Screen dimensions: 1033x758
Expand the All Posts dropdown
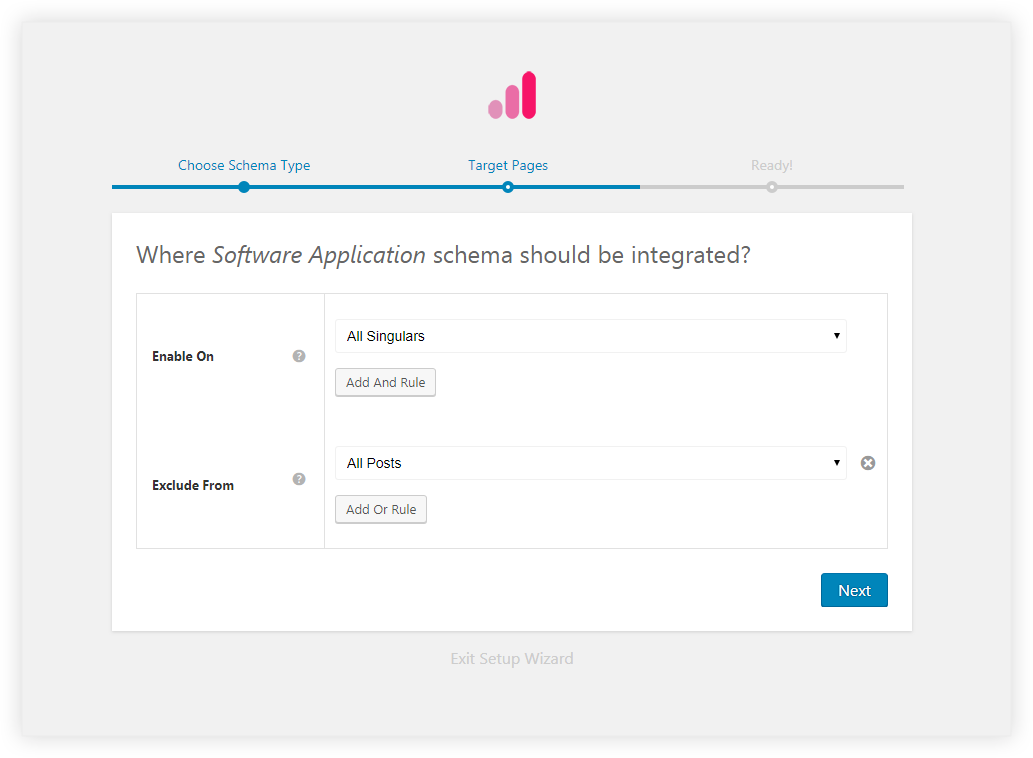point(590,463)
